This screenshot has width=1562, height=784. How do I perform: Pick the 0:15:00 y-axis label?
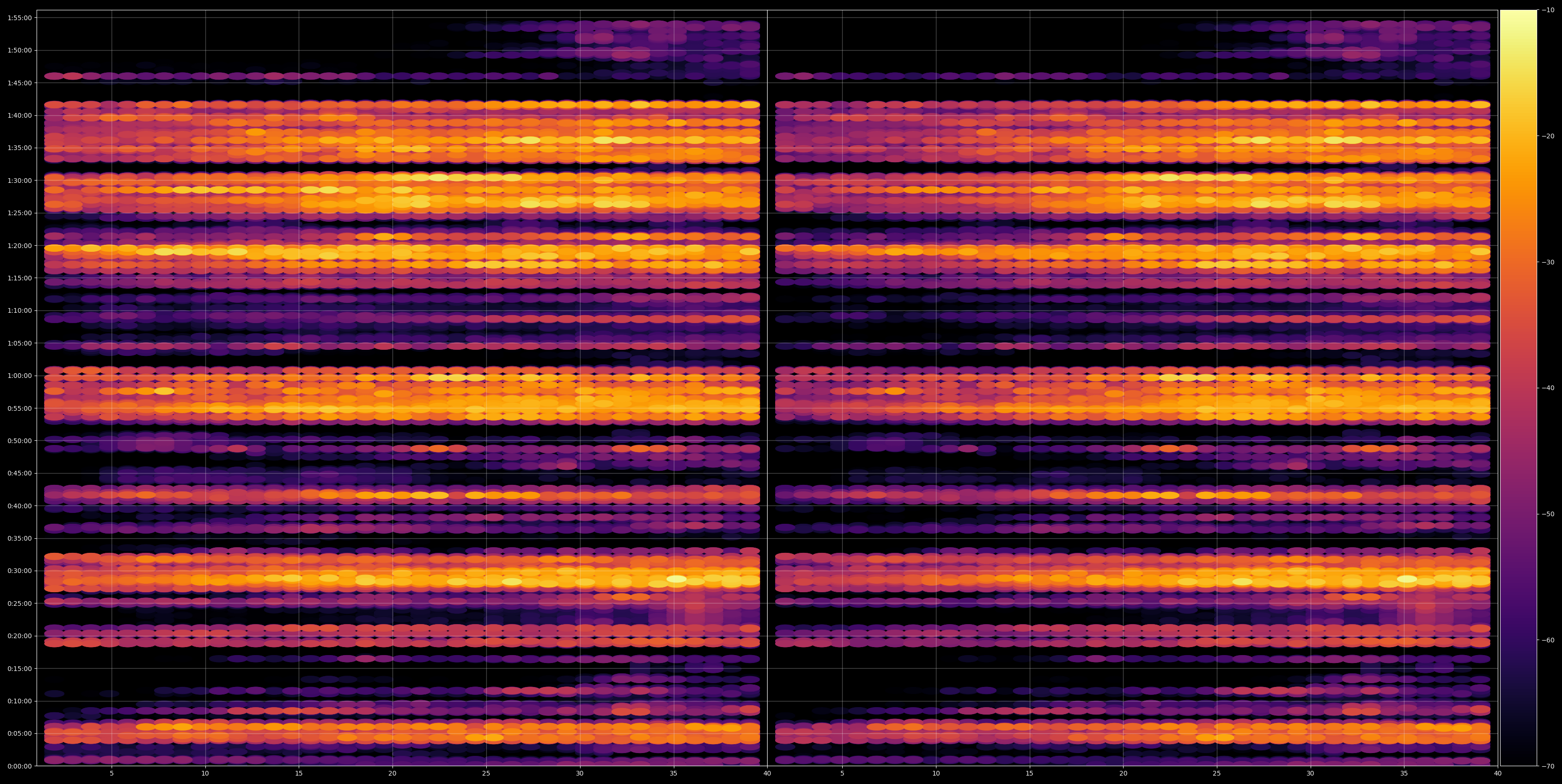(x=19, y=668)
